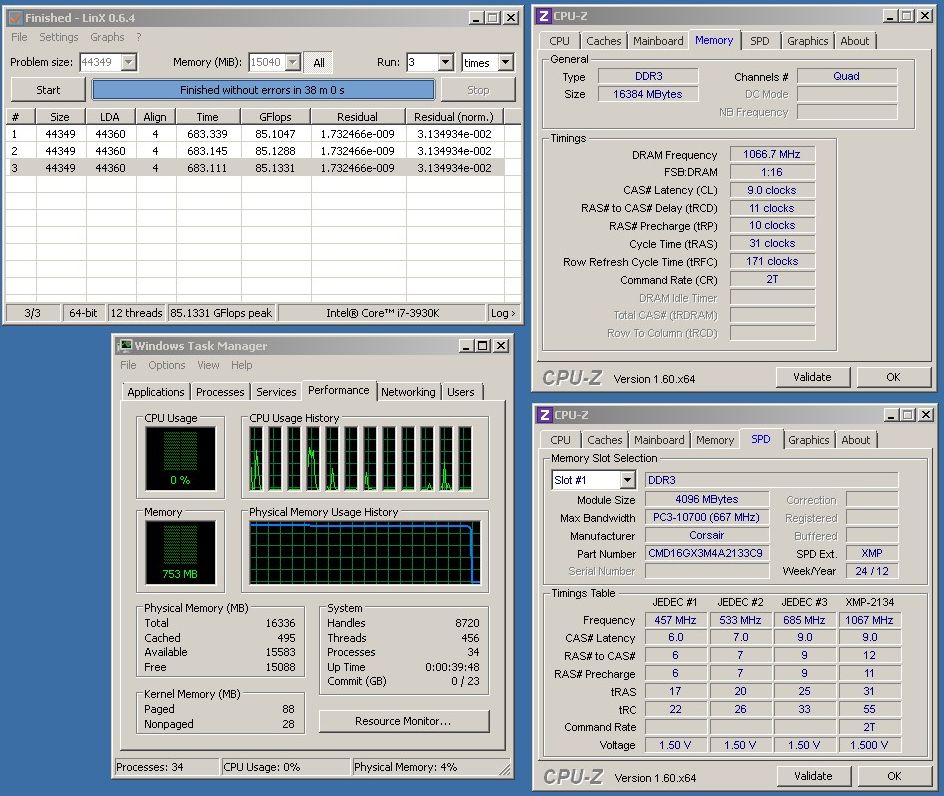Viewport: 944px width, 796px height.
Task: Click the CPU-Z icon in Memory window title
Action: click(x=544, y=16)
